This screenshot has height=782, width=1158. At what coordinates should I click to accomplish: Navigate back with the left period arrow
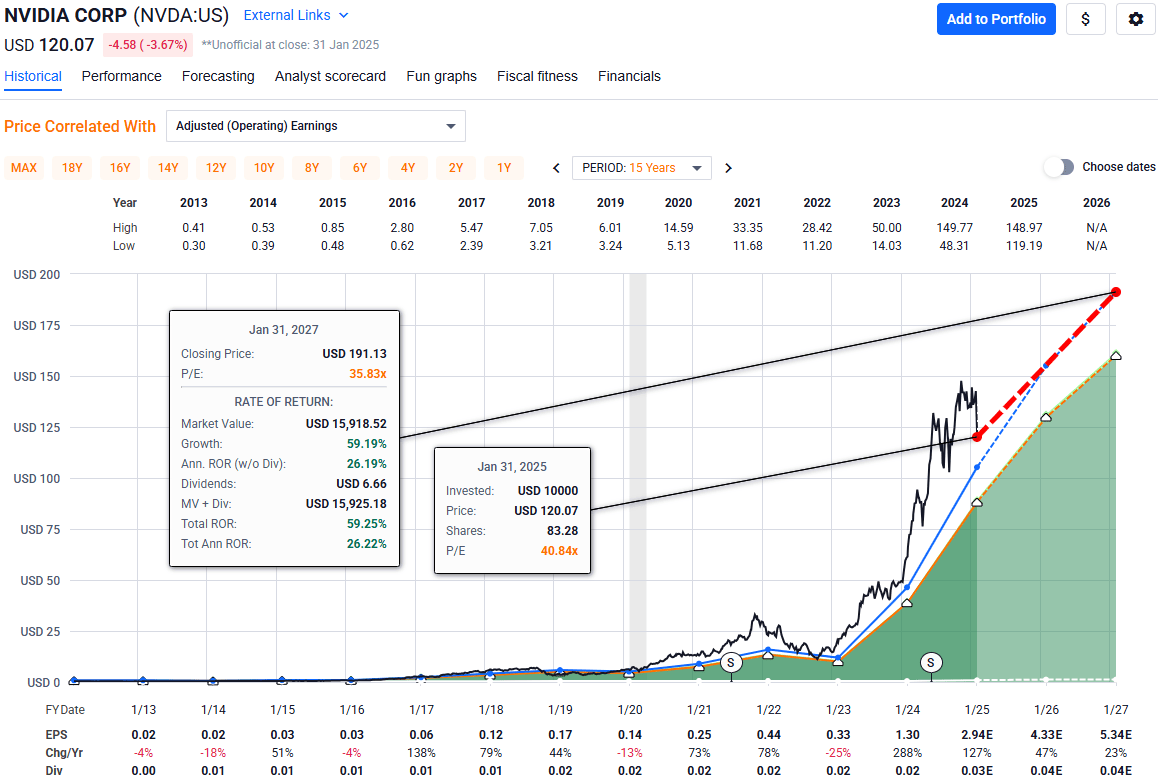555,167
